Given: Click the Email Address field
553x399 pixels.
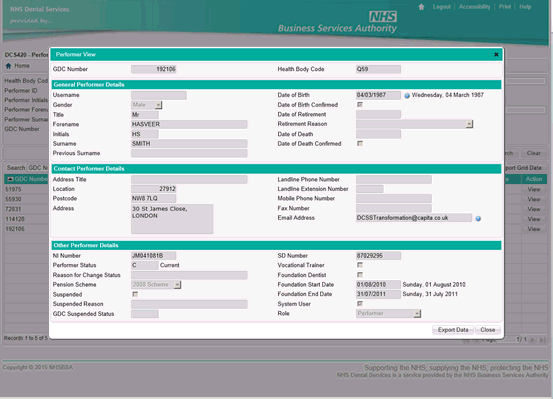Looking at the screenshot, I should tap(414, 218).
